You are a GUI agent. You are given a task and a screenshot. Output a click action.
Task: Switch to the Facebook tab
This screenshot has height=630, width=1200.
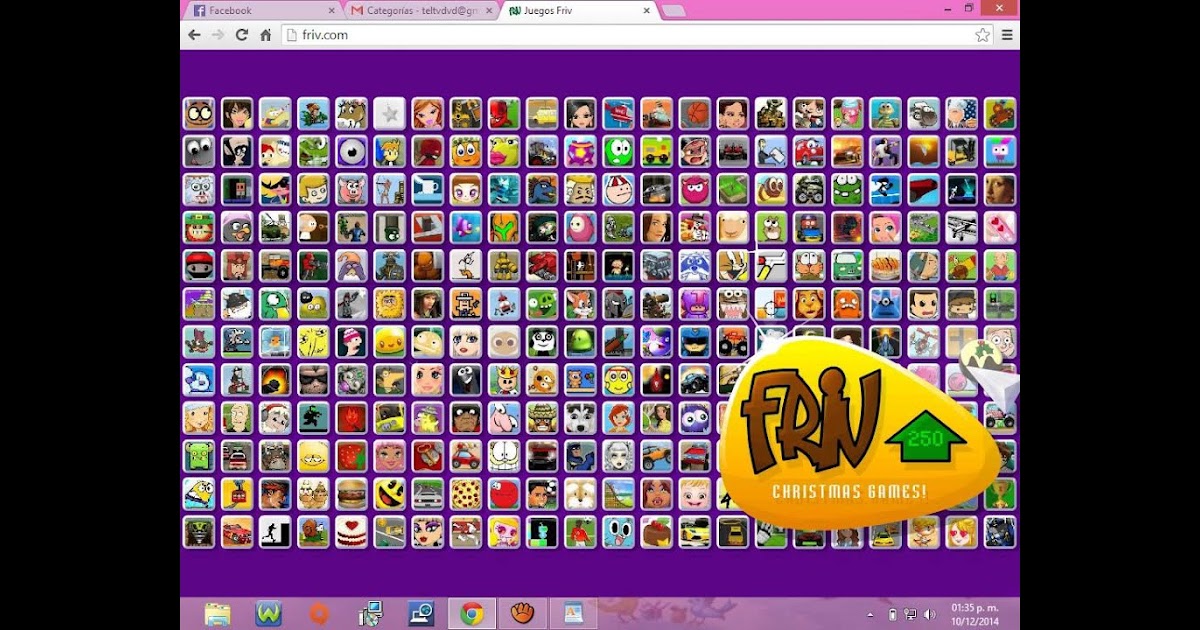[x=262, y=10]
